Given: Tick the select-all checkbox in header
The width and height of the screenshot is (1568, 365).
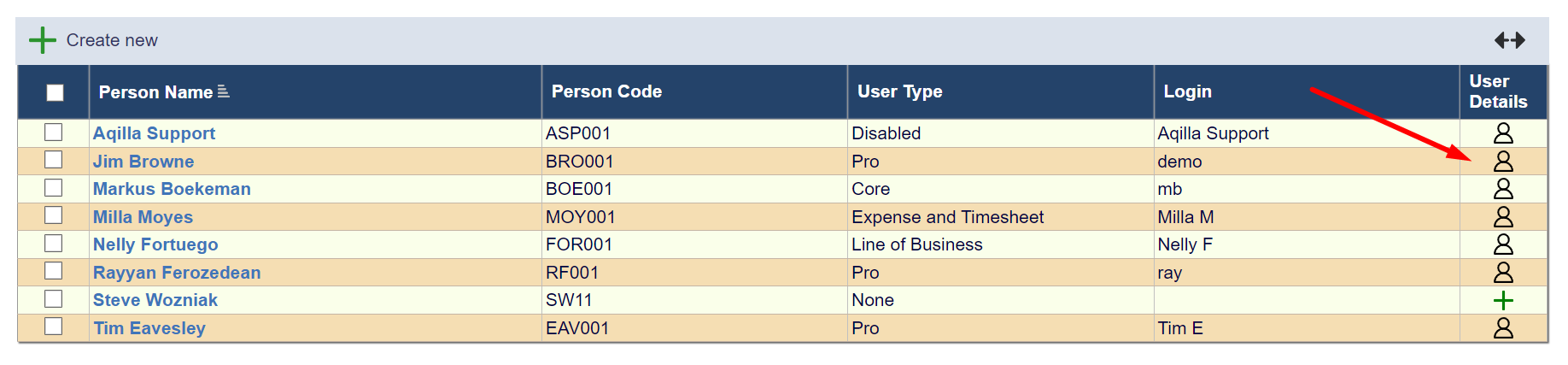Looking at the screenshot, I should (x=55, y=92).
